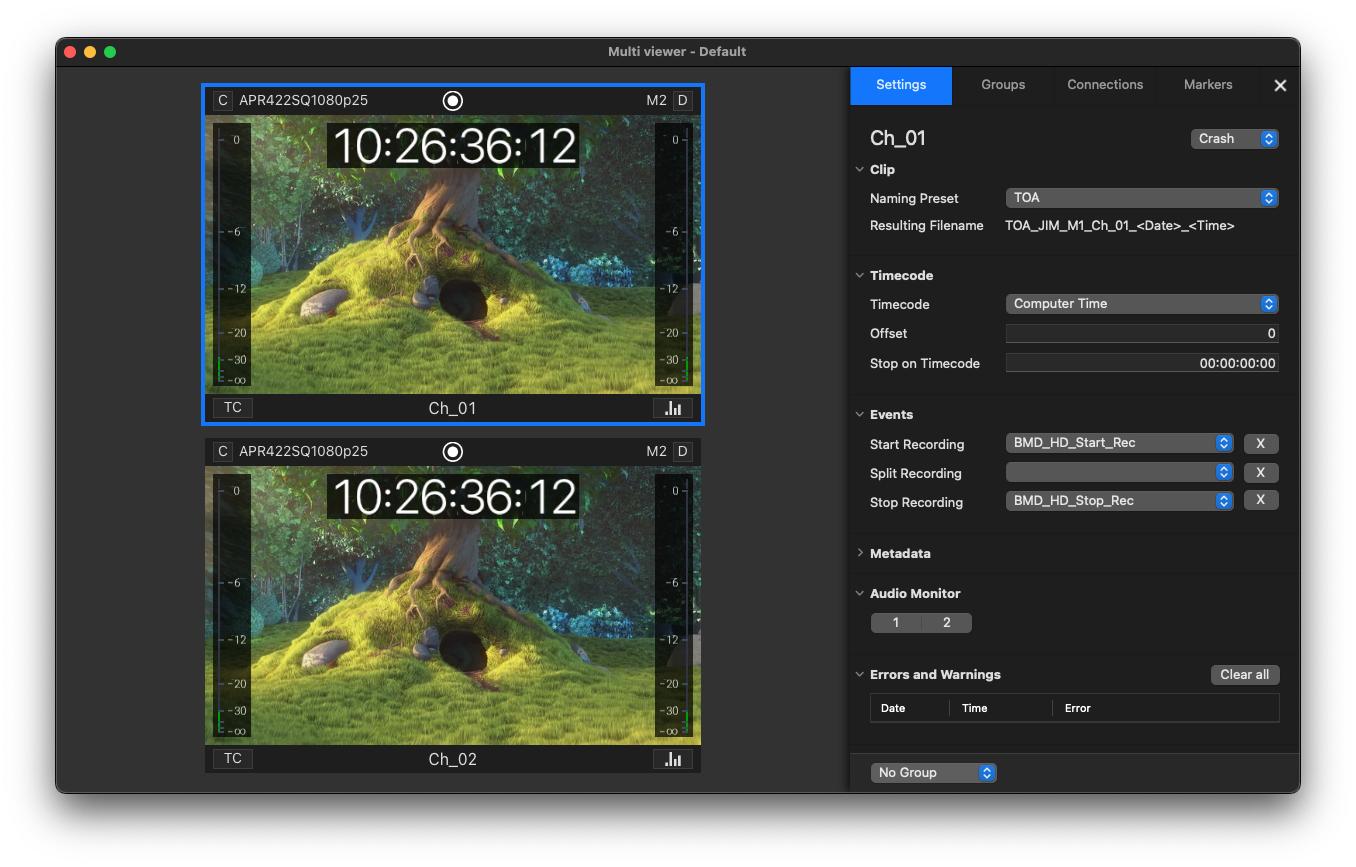The height and width of the screenshot is (867, 1356).
Task: Open the Split Recording event dropdown
Action: (1119, 472)
